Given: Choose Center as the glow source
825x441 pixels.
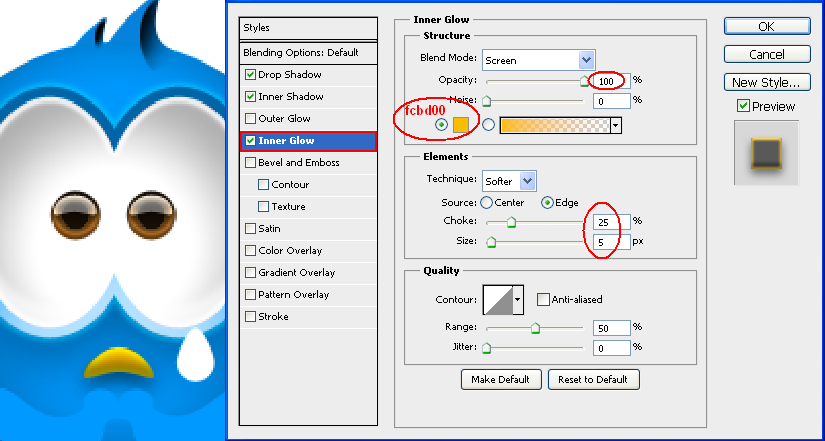Looking at the screenshot, I should tap(486, 203).
